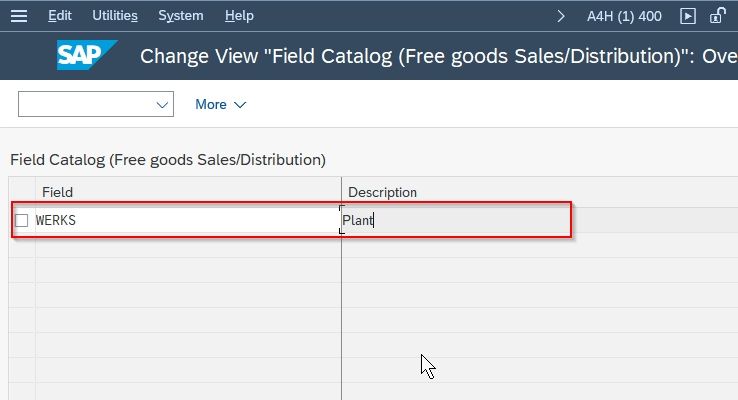
Task: Click the chevron arrow beside A4H (1) 400
Action: tap(561, 16)
